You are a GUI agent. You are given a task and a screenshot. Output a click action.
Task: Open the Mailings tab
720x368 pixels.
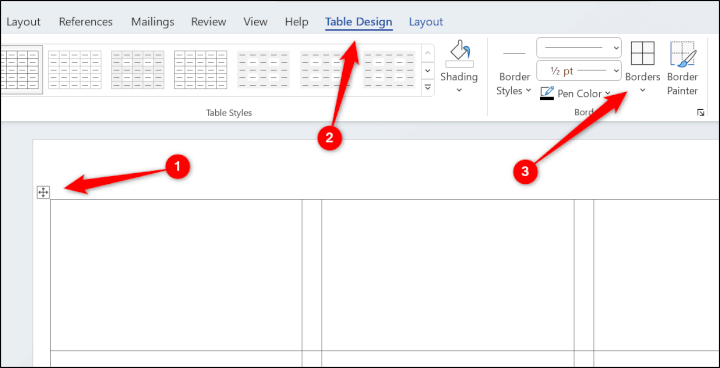point(153,22)
